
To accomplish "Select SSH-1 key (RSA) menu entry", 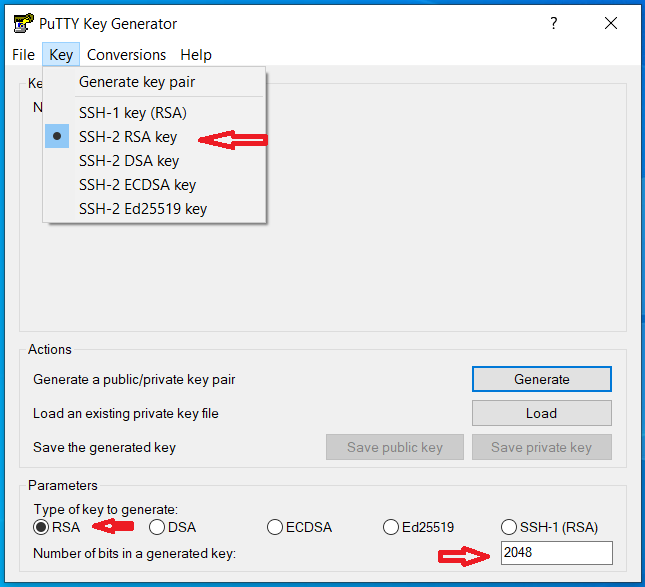I will coord(132,113).
